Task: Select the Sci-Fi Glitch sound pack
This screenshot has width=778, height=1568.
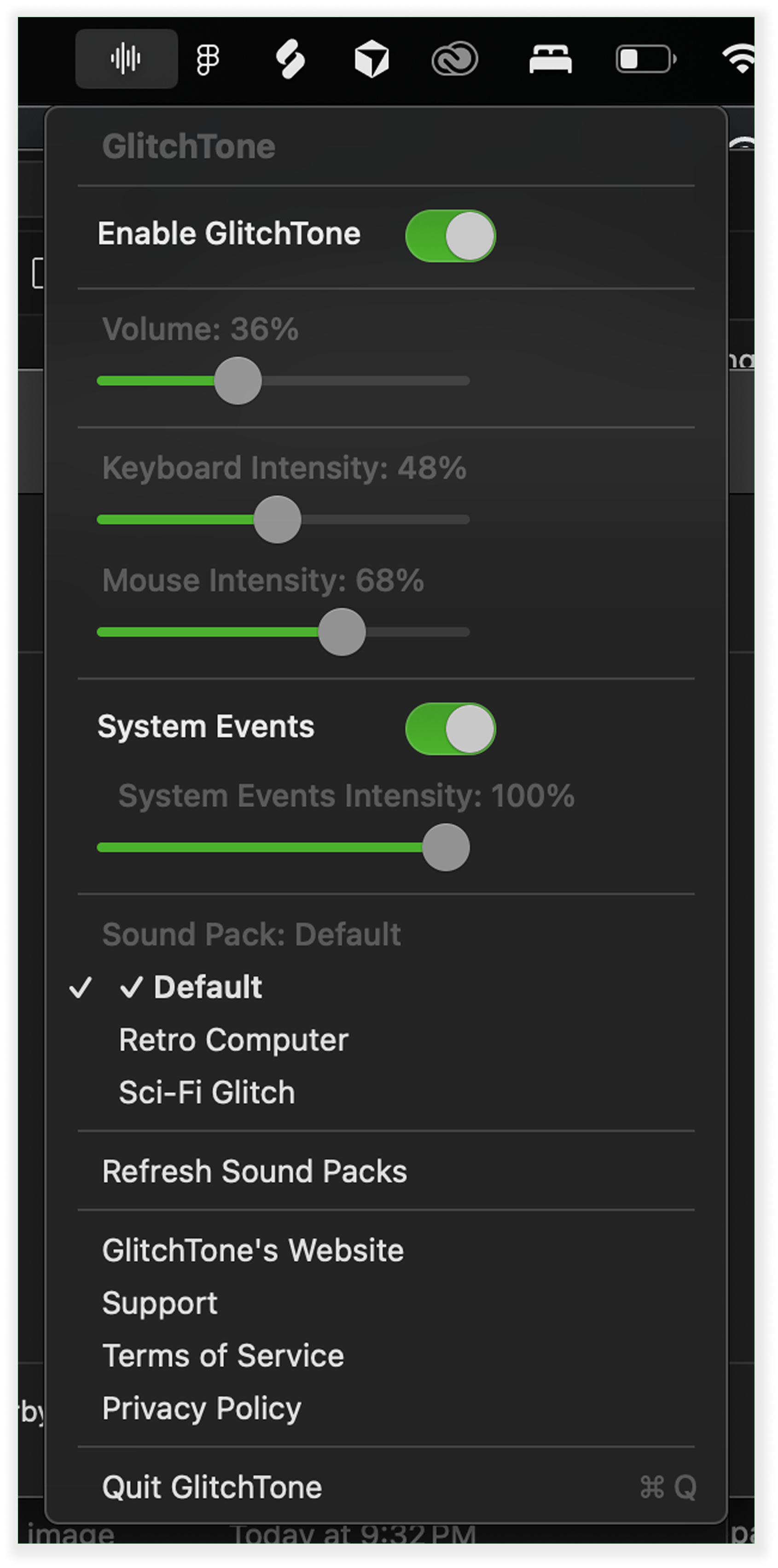Action: [207, 1091]
